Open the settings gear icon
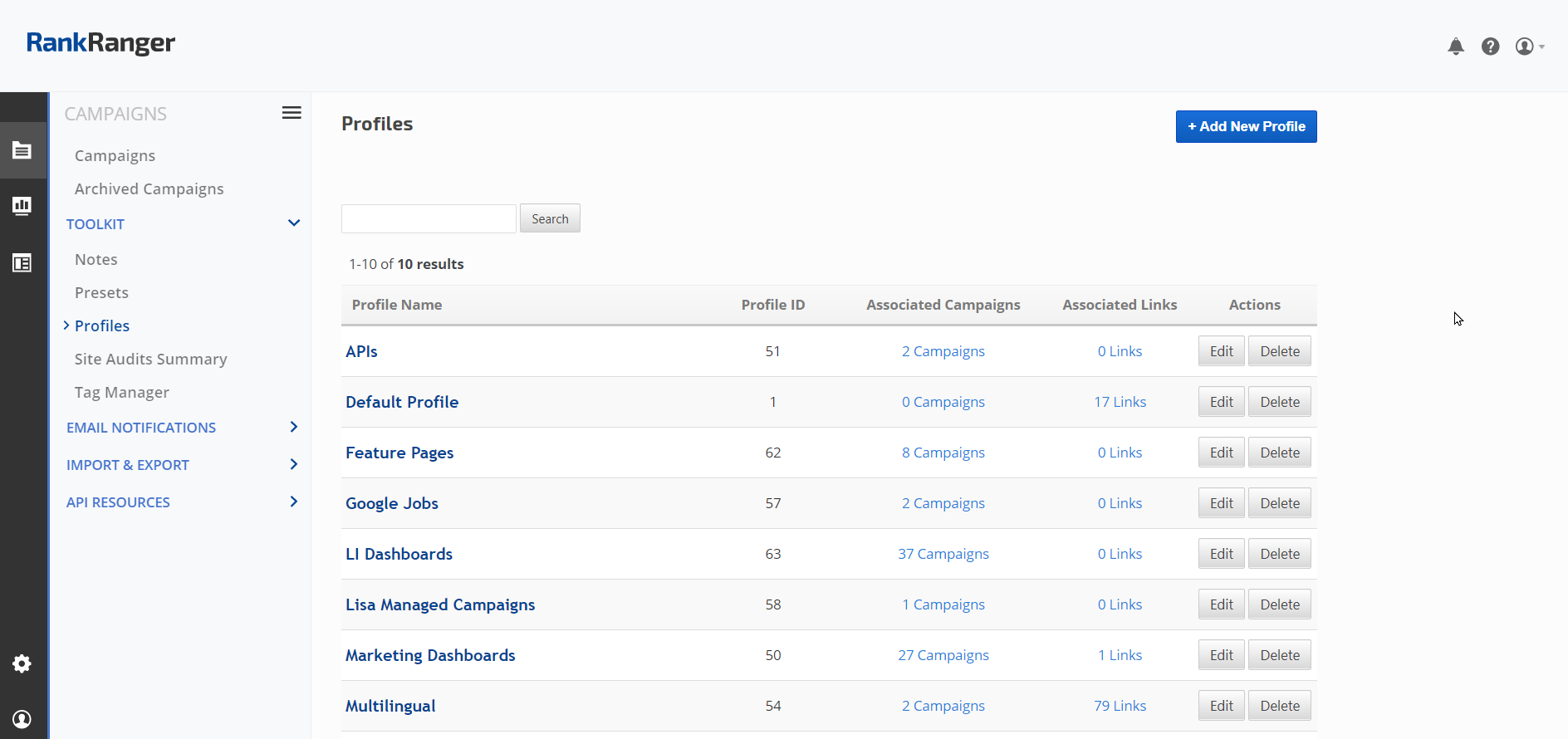 (22, 663)
